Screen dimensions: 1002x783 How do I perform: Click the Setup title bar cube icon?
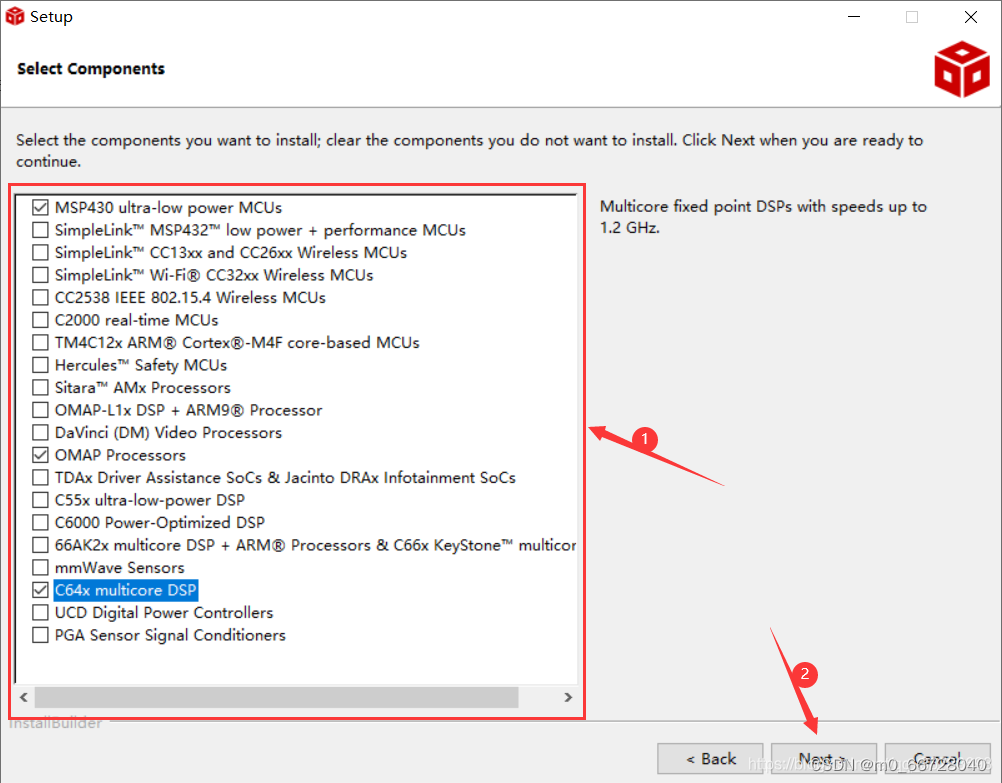click(15, 16)
